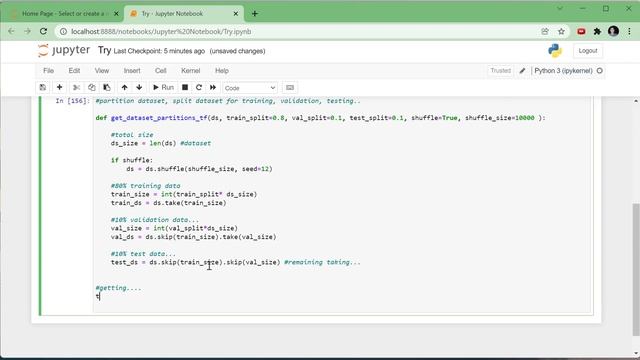The width and height of the screenshot is (640, 360).
Task: Run the selected cell
Action: point(163,88)
